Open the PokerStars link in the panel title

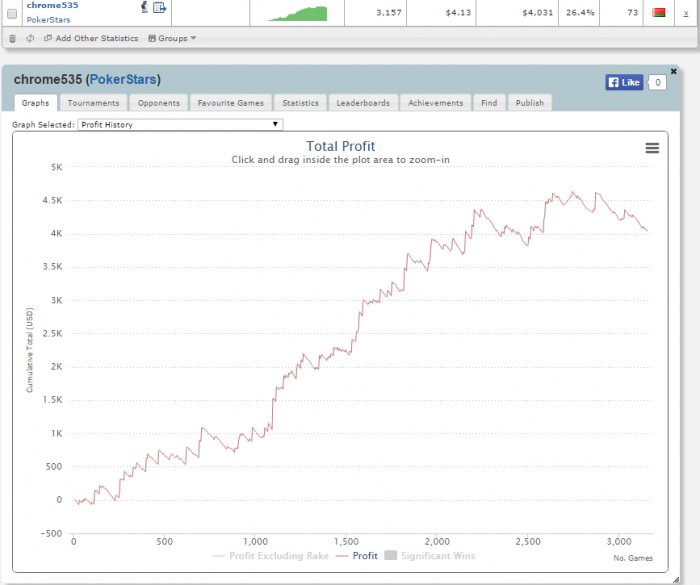coord(123,79)
